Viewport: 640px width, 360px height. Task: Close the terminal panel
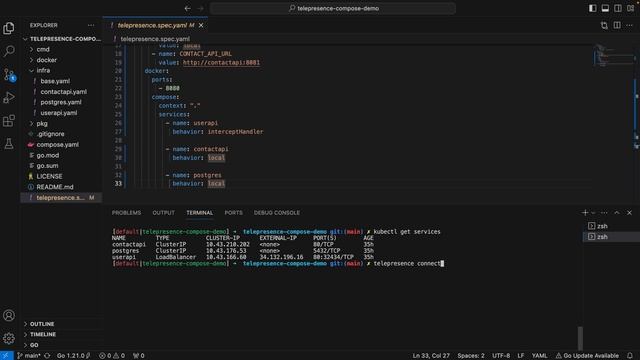pyautogui.click(x=629, y=213)
